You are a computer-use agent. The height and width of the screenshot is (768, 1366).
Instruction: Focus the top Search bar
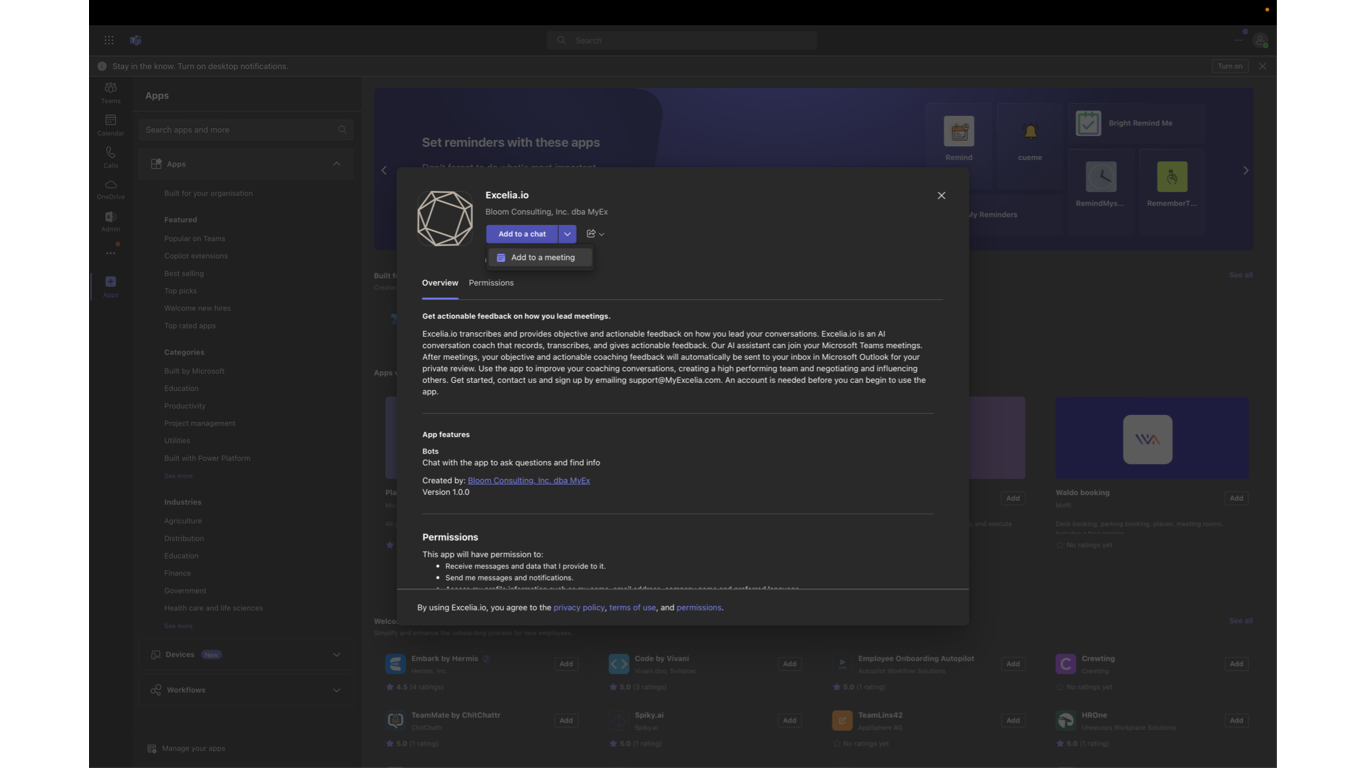[x=682, y=40]
